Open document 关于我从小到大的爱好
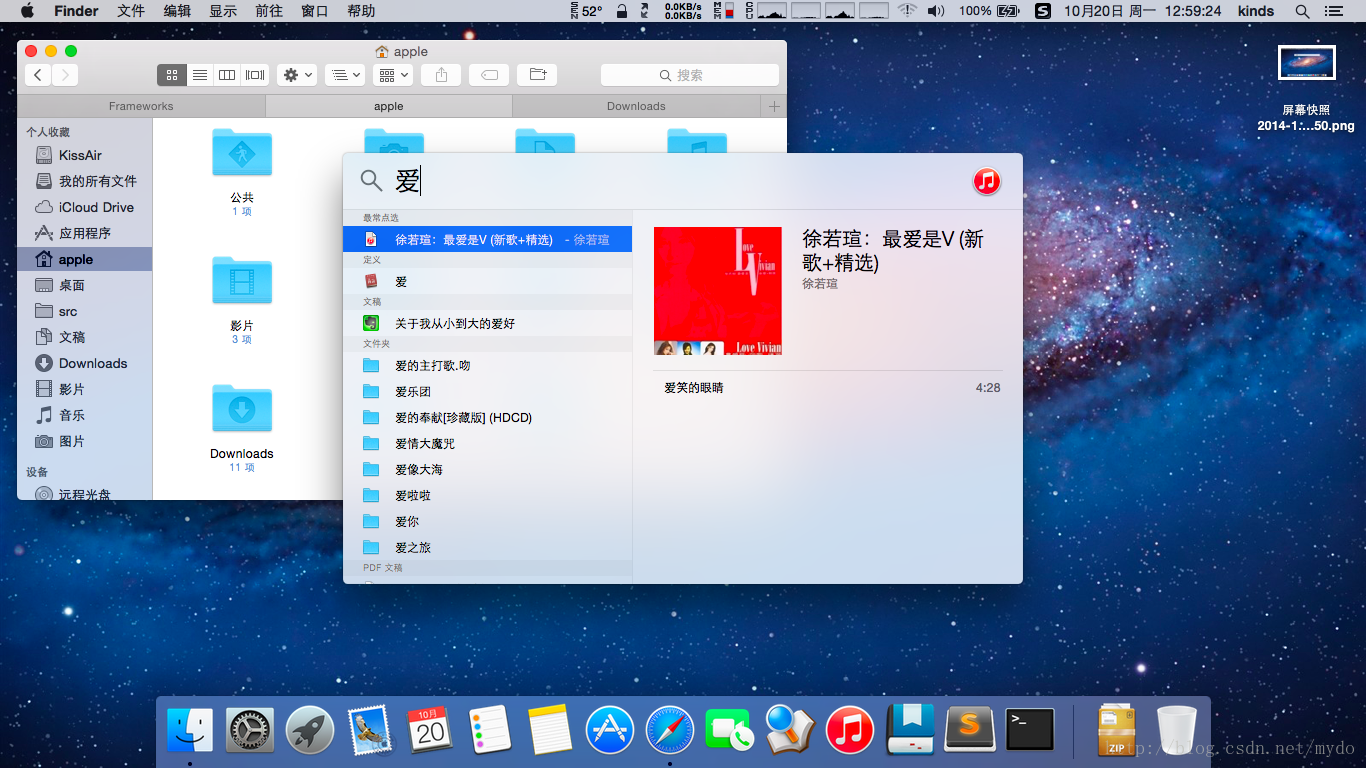Image resolution: width=1366 pixels, height=768 pixels. tap(487, 324)
